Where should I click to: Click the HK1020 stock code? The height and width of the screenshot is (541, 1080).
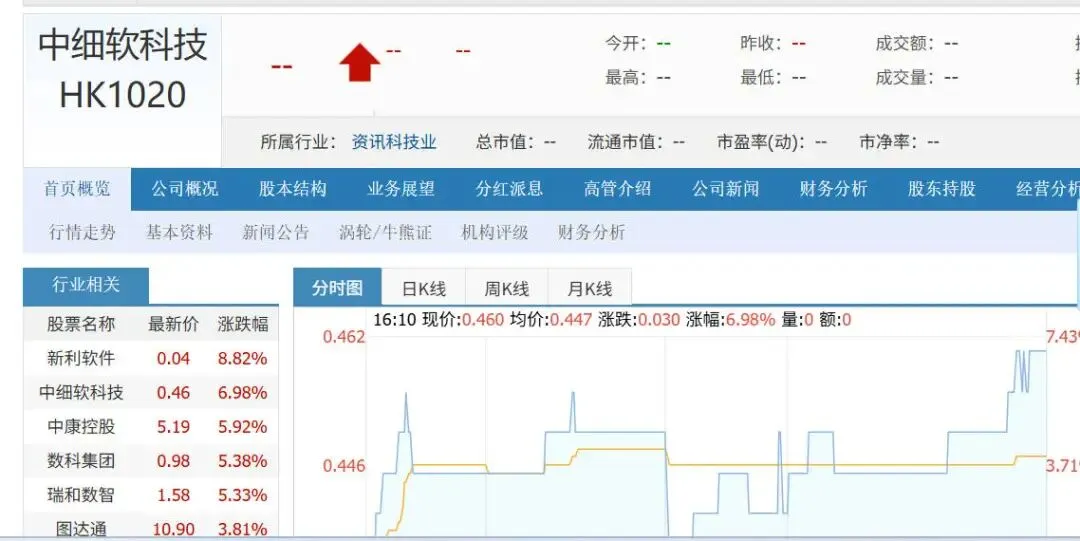tap(123, 95)
